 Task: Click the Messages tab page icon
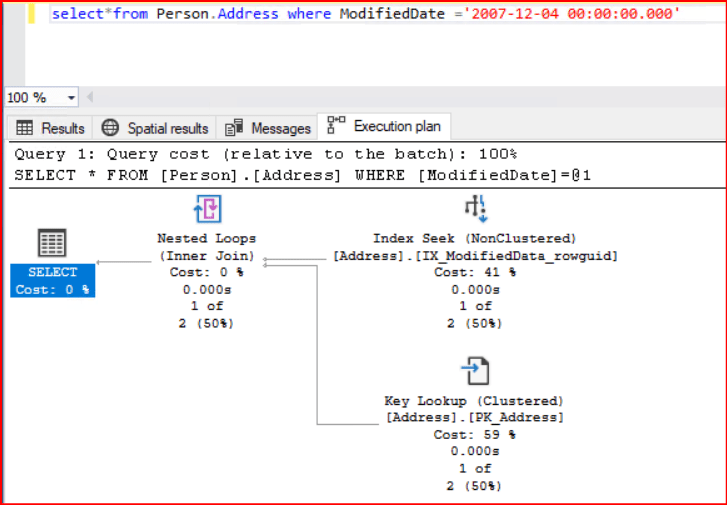pyautogui.click(x=234, y=128)
